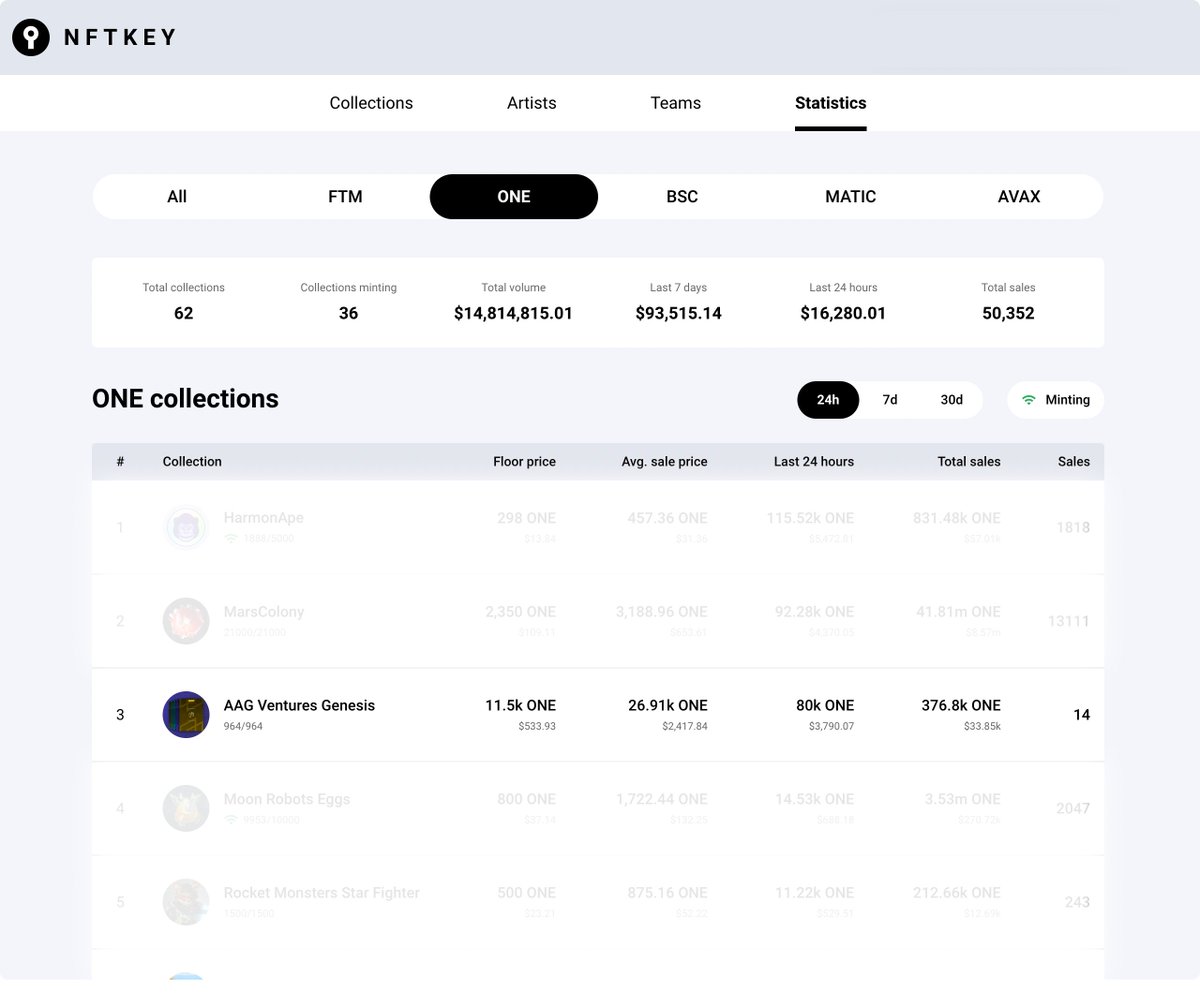
Task: Click the green wifi icon on Minting filter
Action: pos(1028,399)
